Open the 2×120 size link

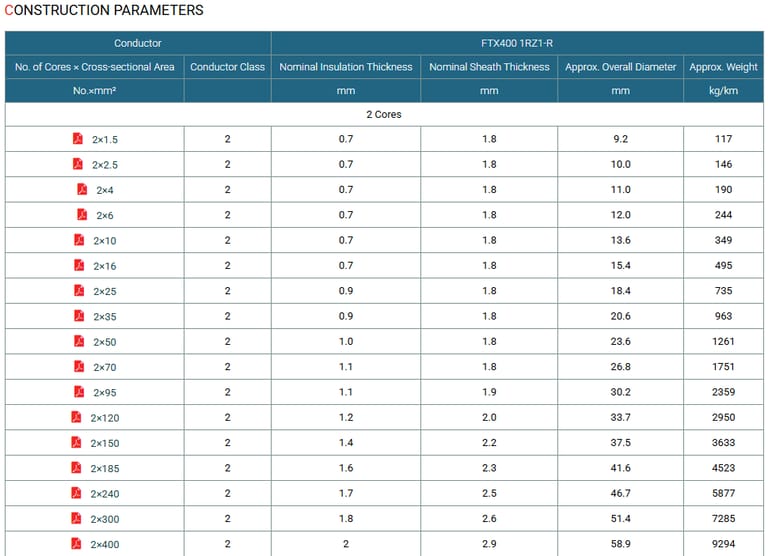pos(105,418)
